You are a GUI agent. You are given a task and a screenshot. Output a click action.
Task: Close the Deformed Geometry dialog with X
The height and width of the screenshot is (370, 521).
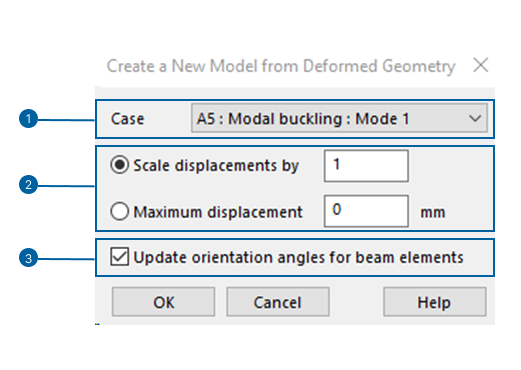click(x=481, y=65)
